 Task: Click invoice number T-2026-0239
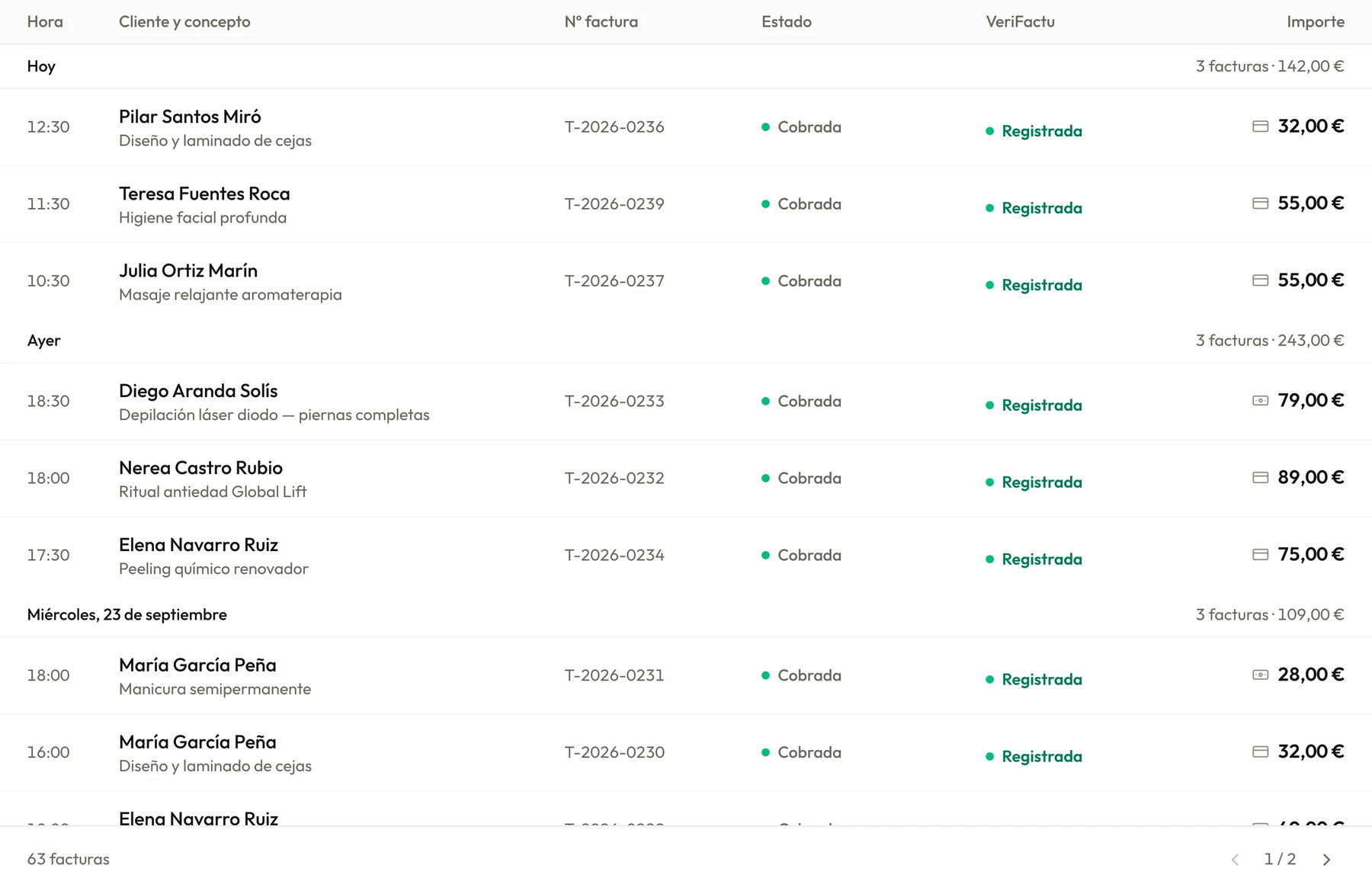[614, 204]
